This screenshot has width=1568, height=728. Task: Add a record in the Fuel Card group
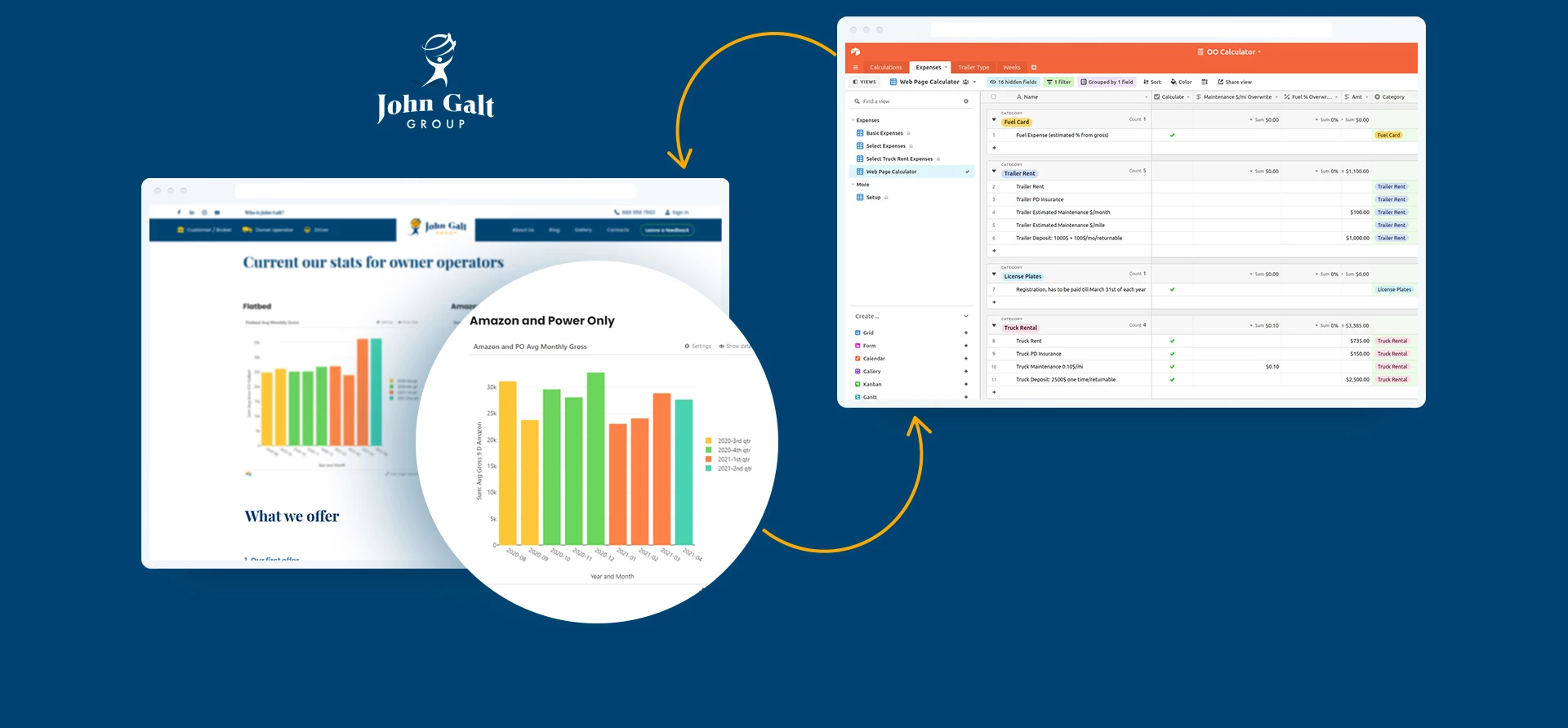pos(994,148)
